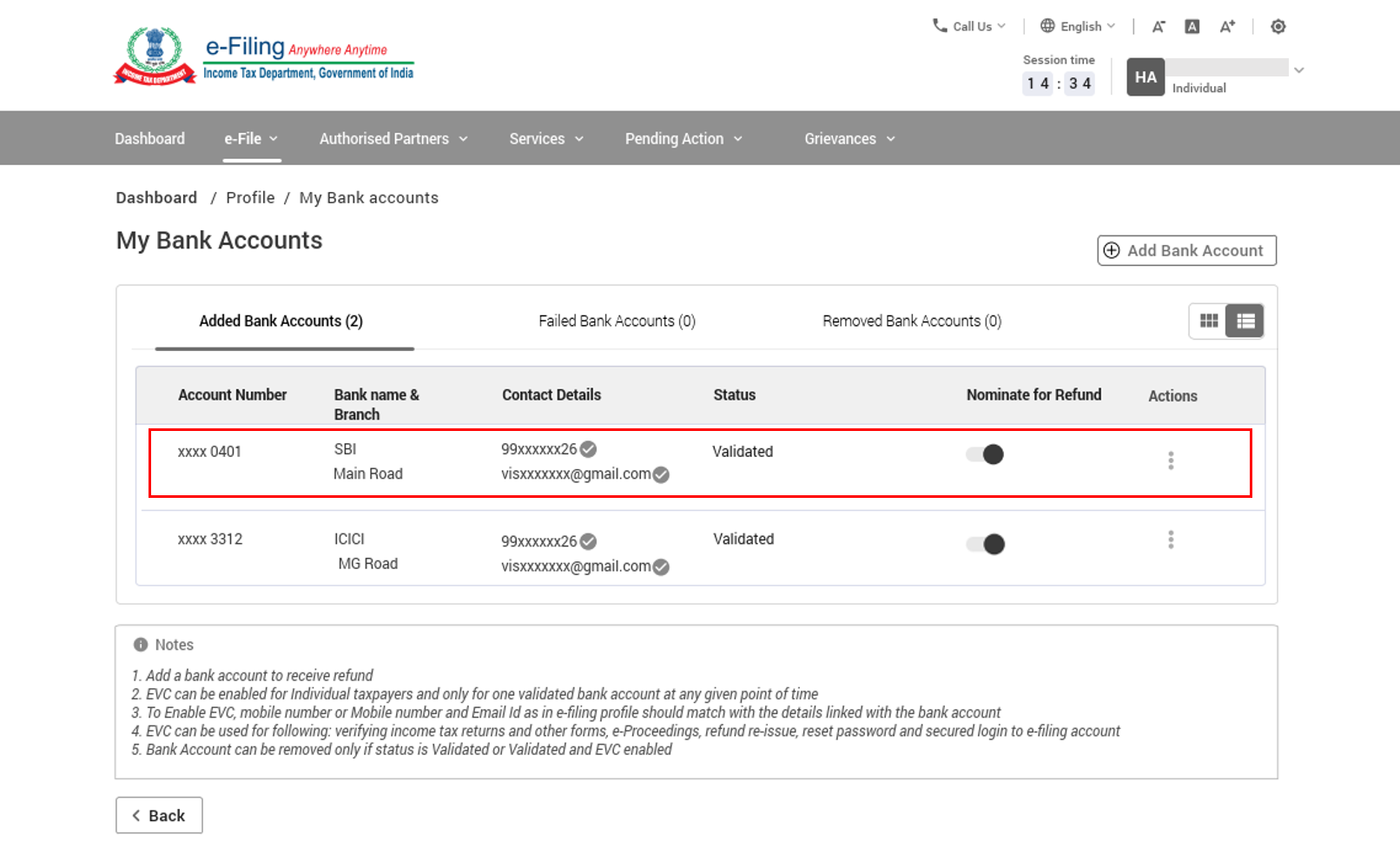Switch to list view icon

[x=1245, y=321]
